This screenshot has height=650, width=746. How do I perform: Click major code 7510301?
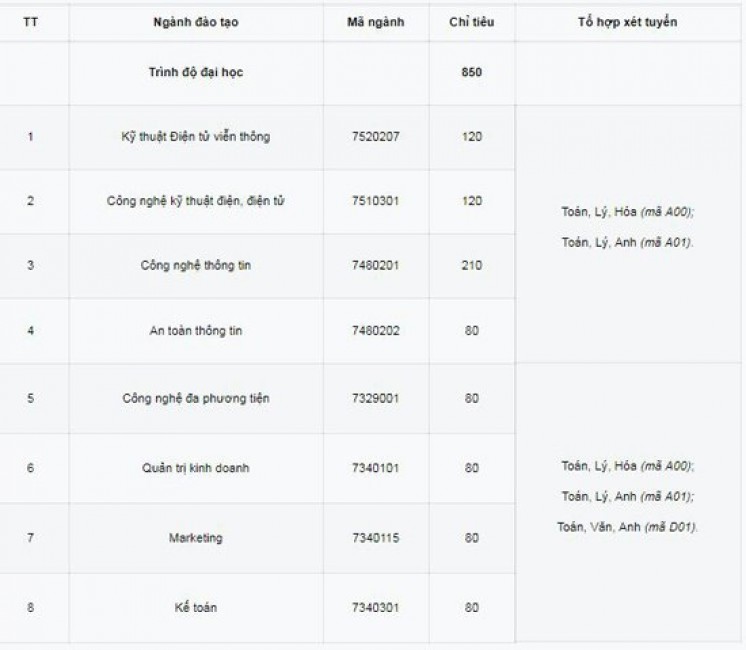376,201
